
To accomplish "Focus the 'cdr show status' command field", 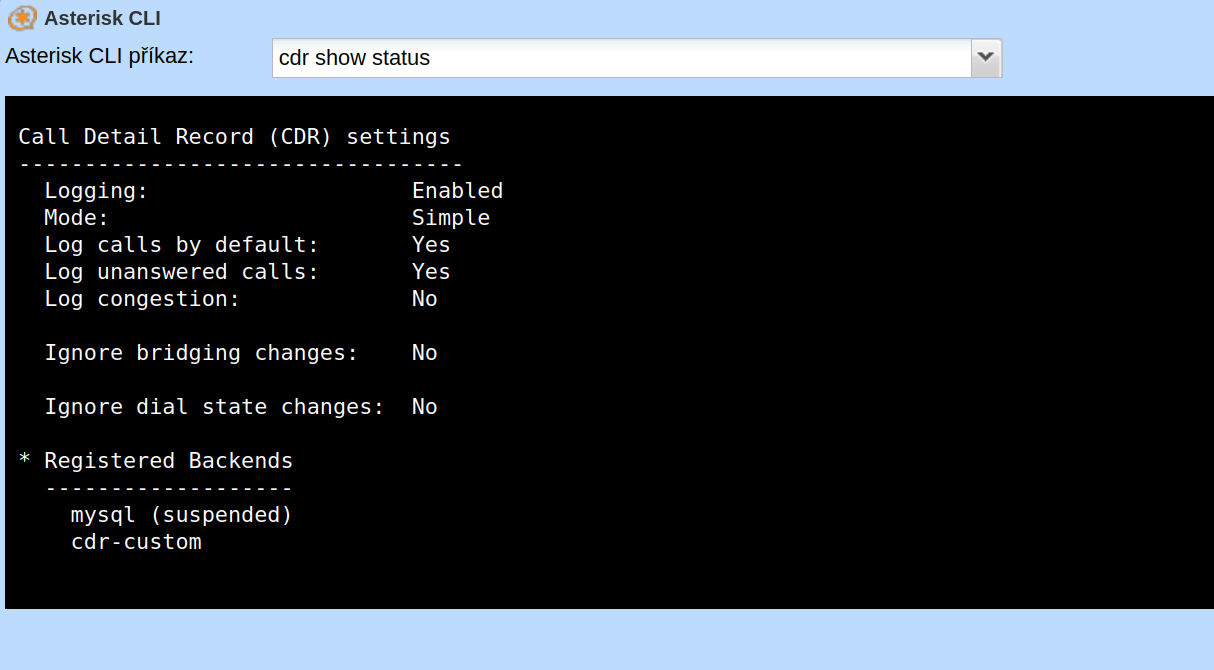I will coord(622,58).
